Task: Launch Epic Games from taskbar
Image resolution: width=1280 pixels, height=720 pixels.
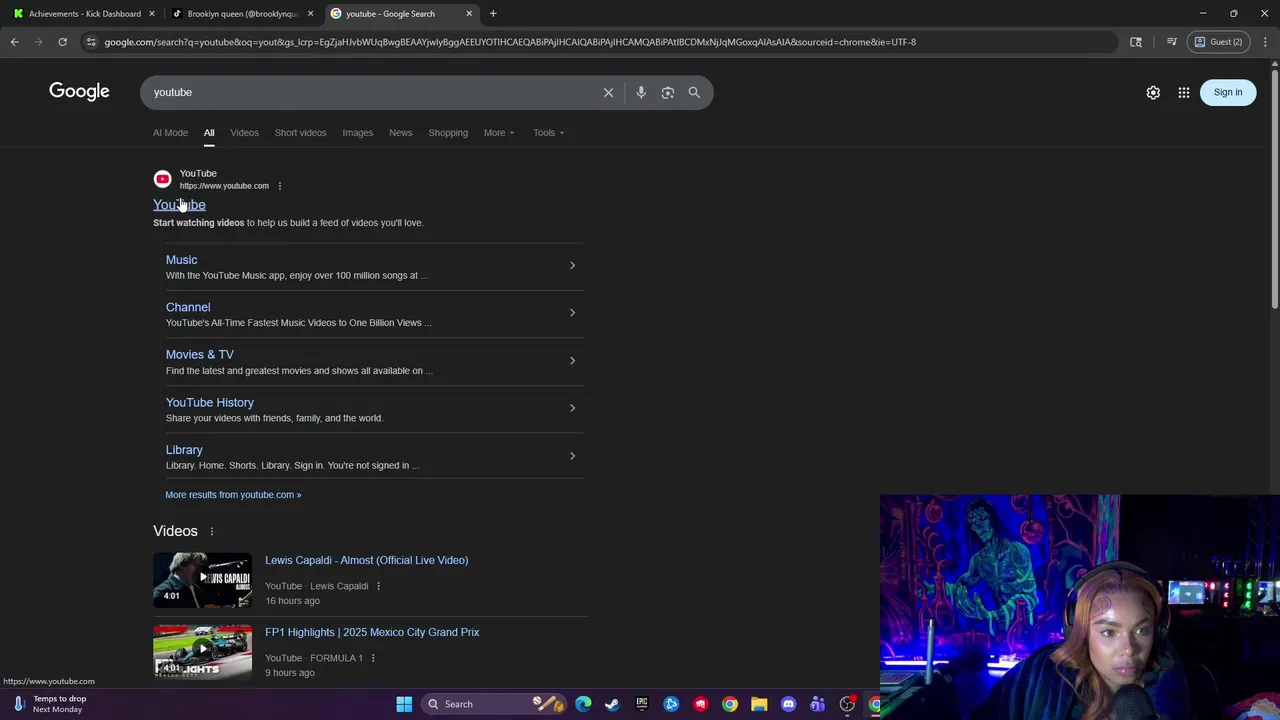Action: point(642,704)
